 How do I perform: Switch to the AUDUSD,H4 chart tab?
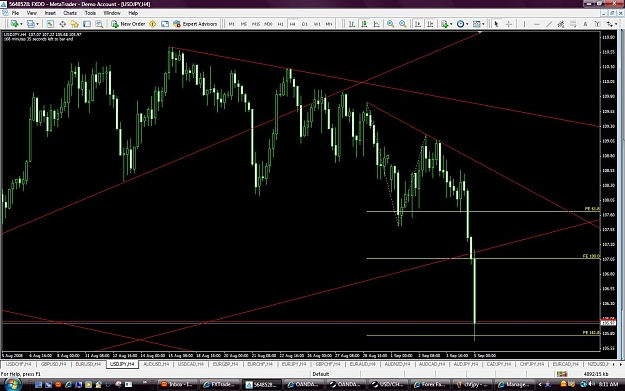click(x=156, y=364)
